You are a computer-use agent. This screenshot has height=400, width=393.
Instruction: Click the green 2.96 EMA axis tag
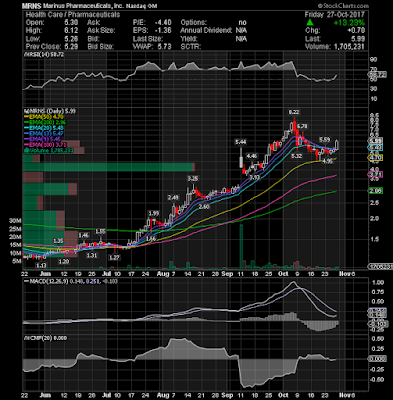376,191
